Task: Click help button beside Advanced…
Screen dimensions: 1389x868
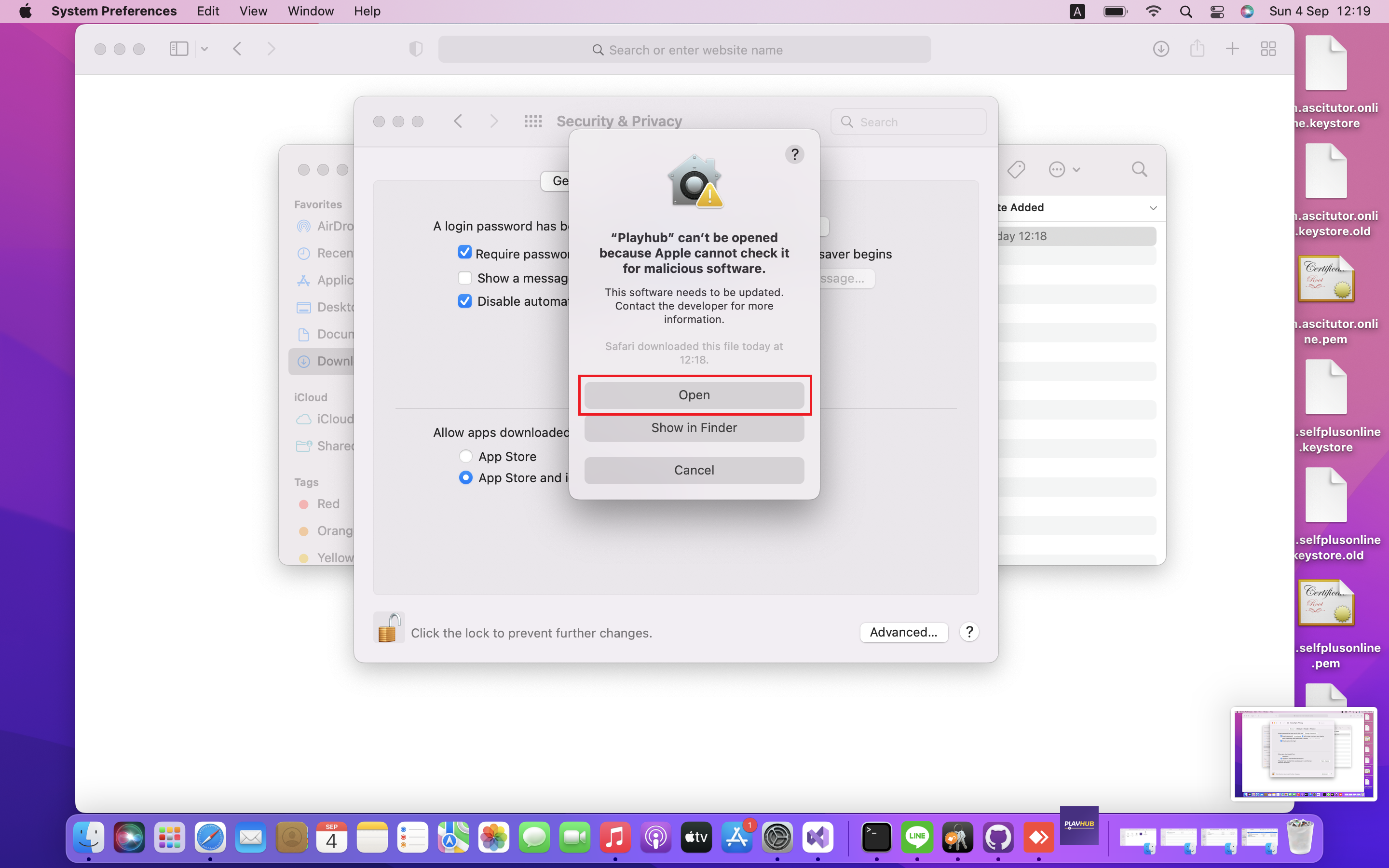Action: 969,632
